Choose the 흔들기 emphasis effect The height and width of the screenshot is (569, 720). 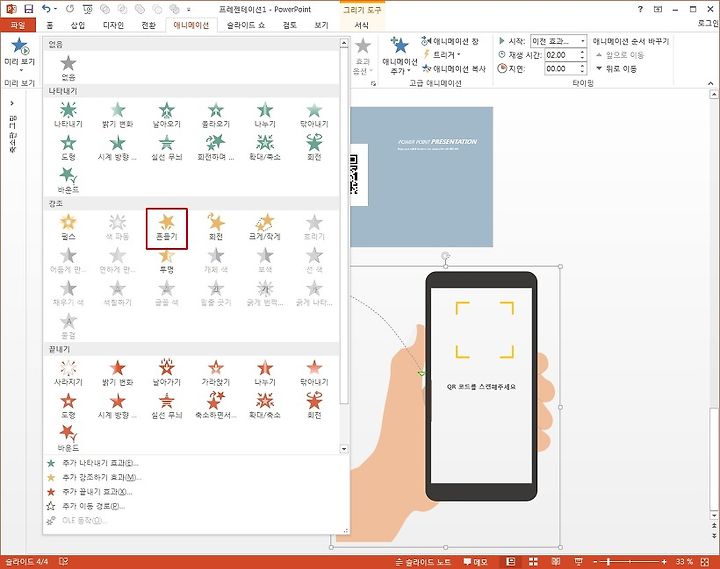coord(167,228)
